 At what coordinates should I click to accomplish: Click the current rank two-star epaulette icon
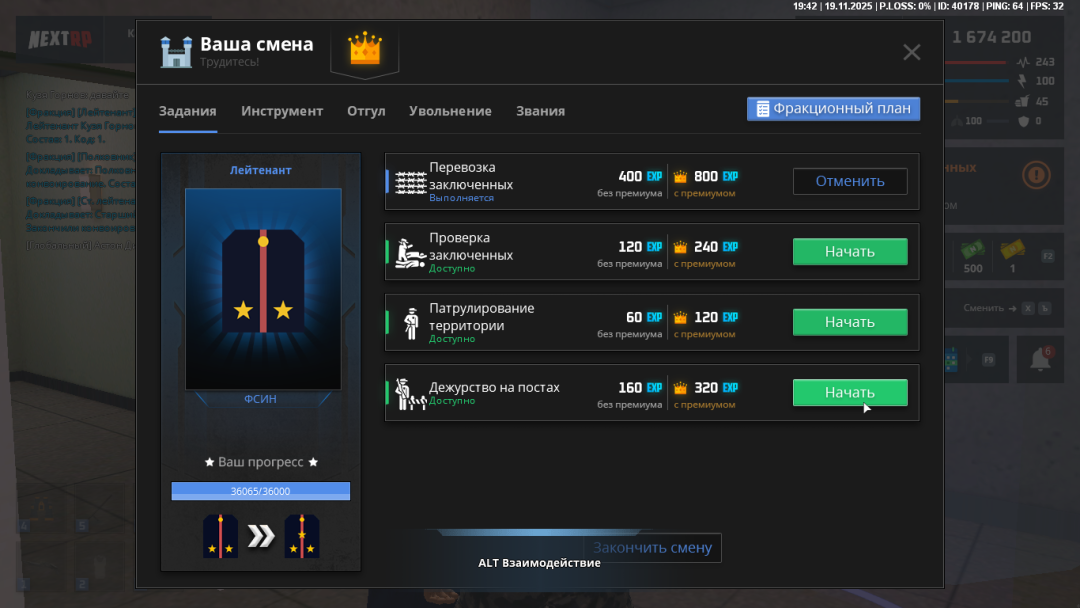[x=220, y=536]
